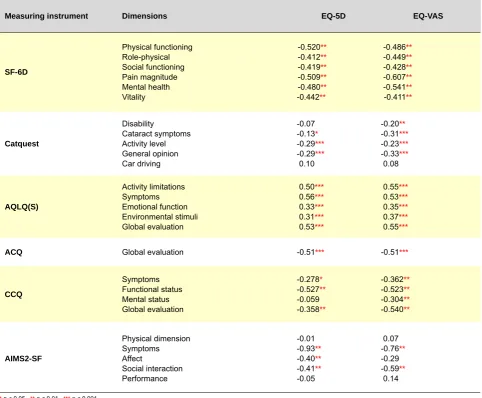This screenshot has height=398, width=482.
Task: Select the "AQLQ(S)" instrument label
Action: 22,207
